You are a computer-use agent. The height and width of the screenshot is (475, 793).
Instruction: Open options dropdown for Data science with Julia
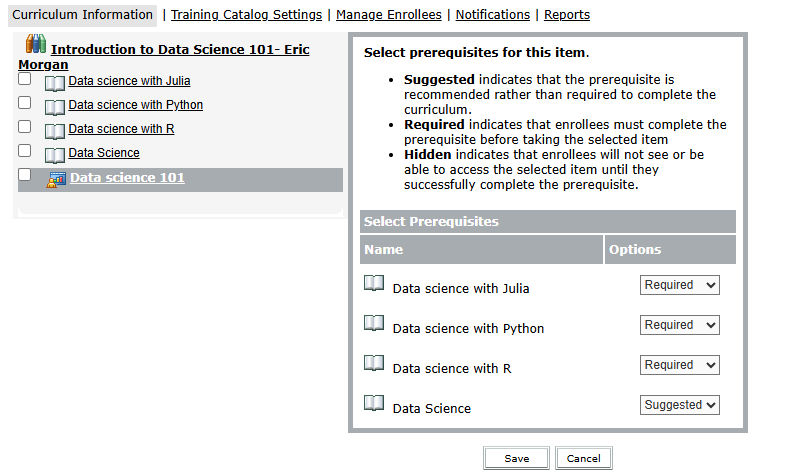[679, 285]
